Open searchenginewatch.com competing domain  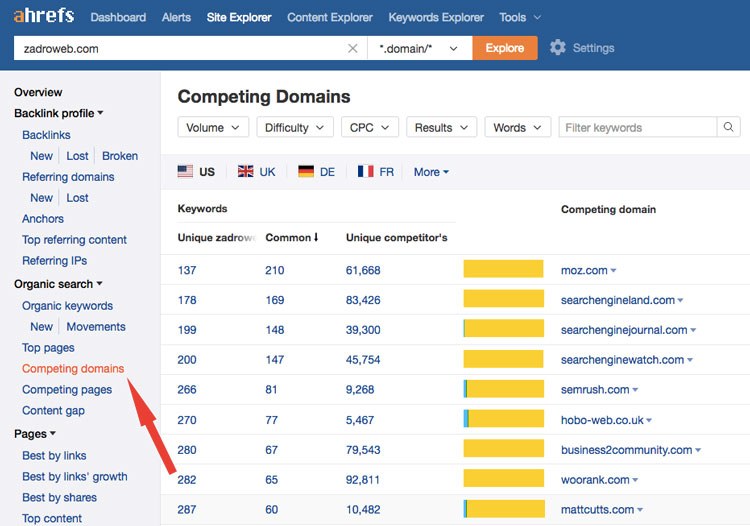[622, 360]
